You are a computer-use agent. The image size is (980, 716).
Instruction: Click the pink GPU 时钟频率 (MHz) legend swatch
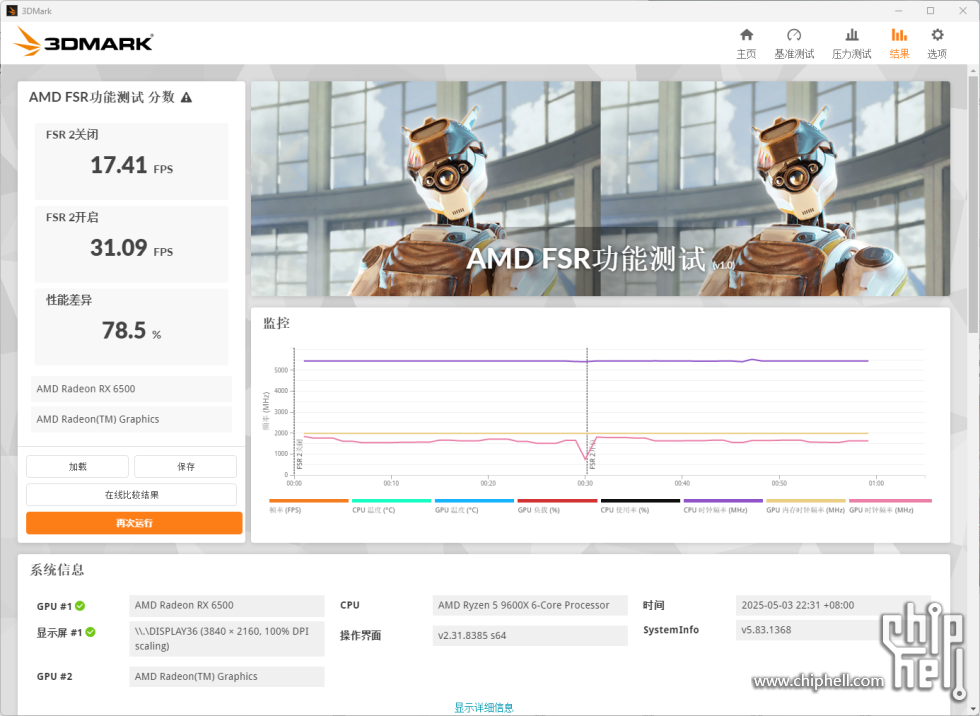(891, 500)
